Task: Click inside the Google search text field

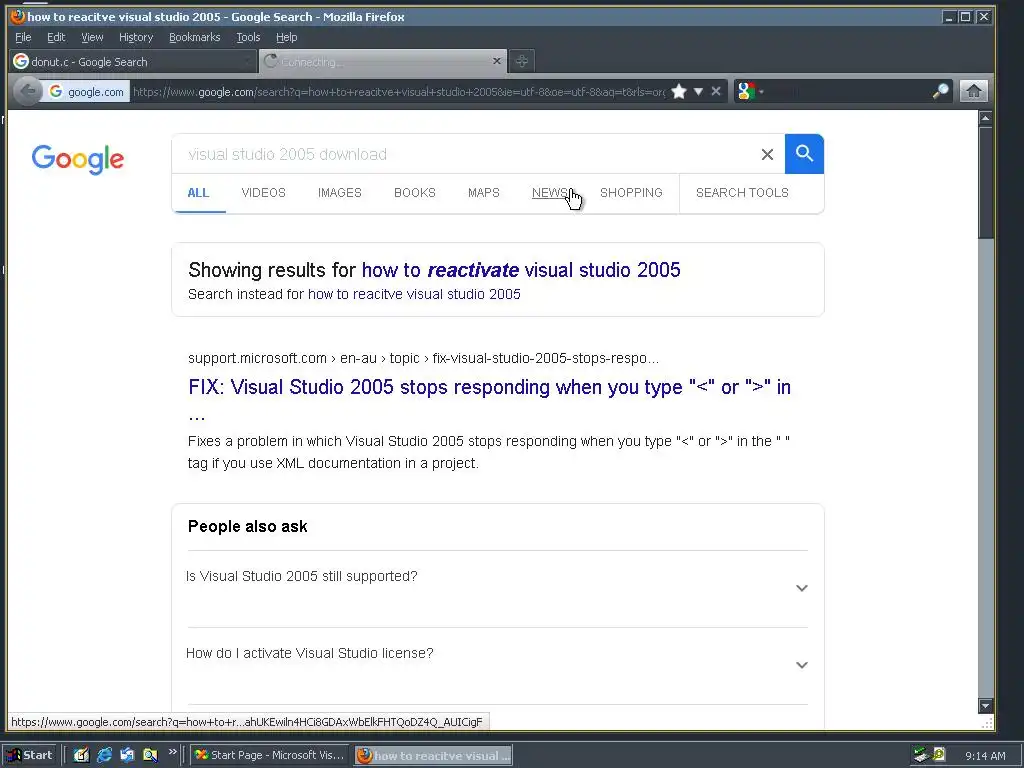Action: [x=467, y=154]
